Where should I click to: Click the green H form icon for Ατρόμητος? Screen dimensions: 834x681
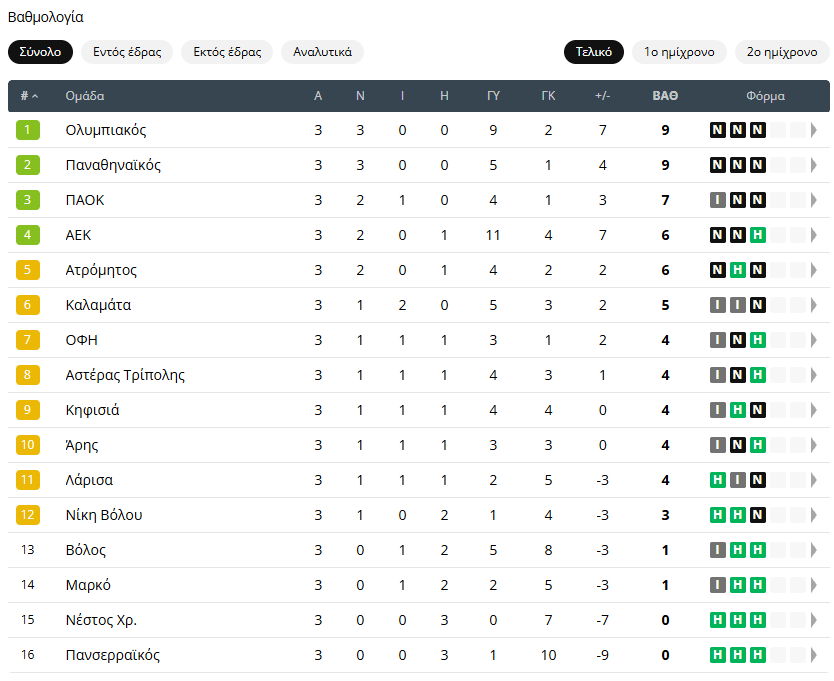coord(738,270)
